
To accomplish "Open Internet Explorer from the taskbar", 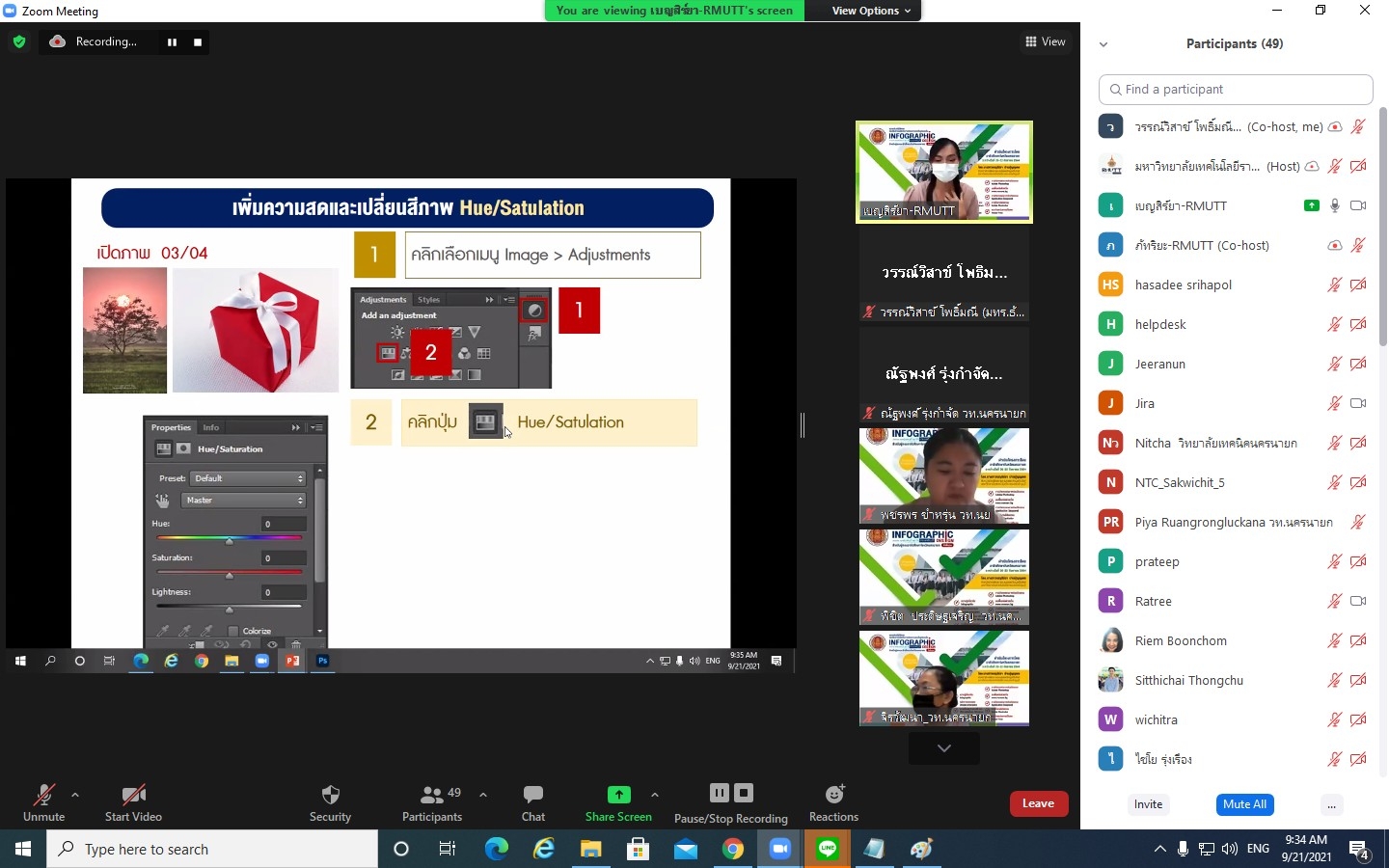I will click(x=544, y=849).
